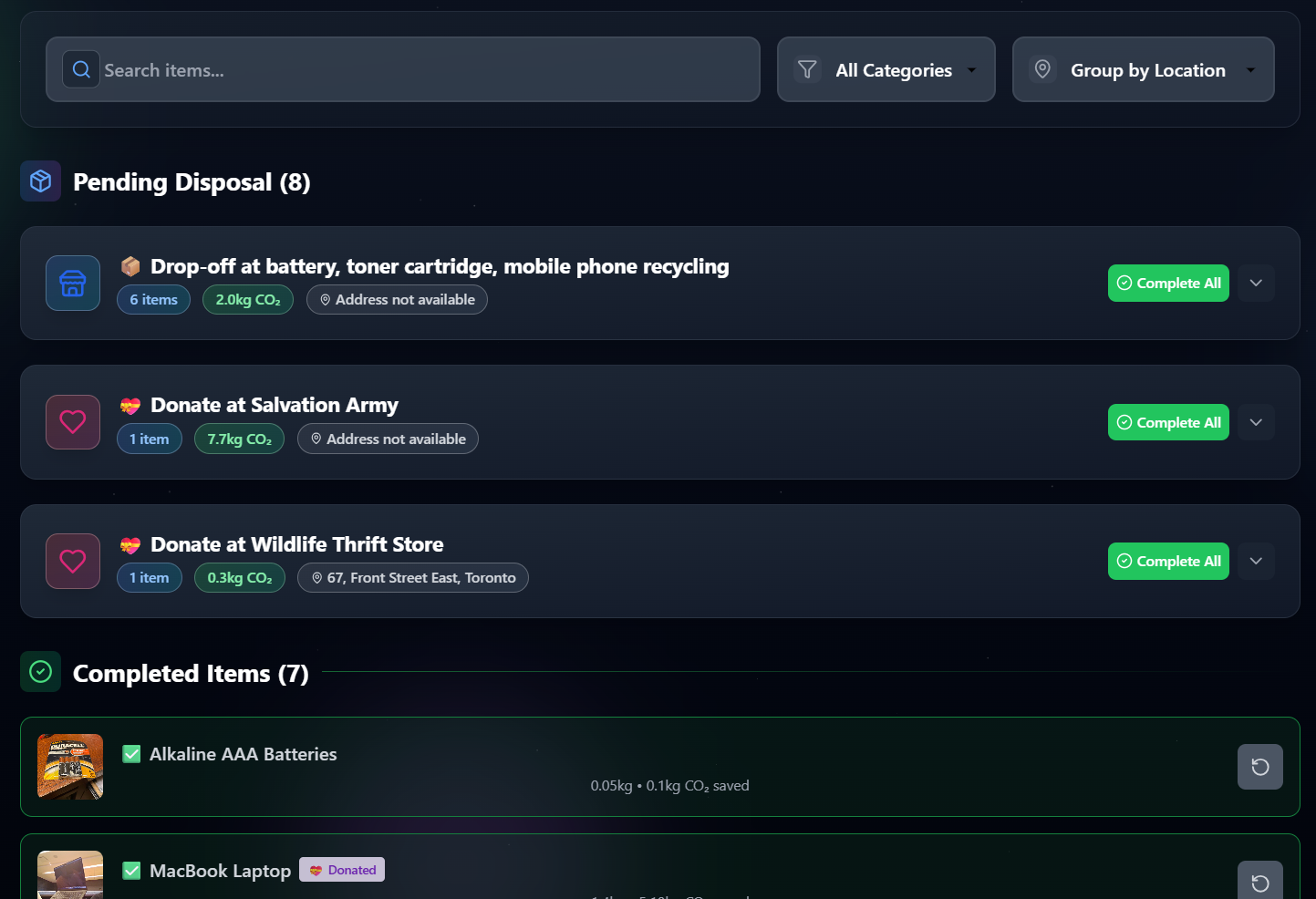Click the green check icon beside Completed Items heading
The width and height of the screenshot is (1316, 899).
(40, 671)
